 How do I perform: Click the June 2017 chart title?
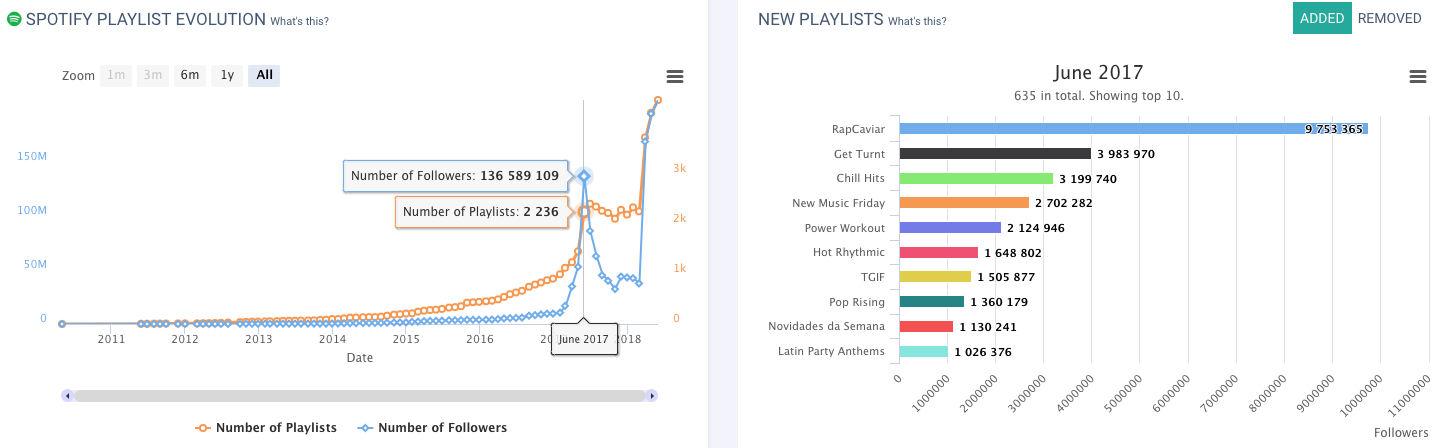pos(1098,73)
